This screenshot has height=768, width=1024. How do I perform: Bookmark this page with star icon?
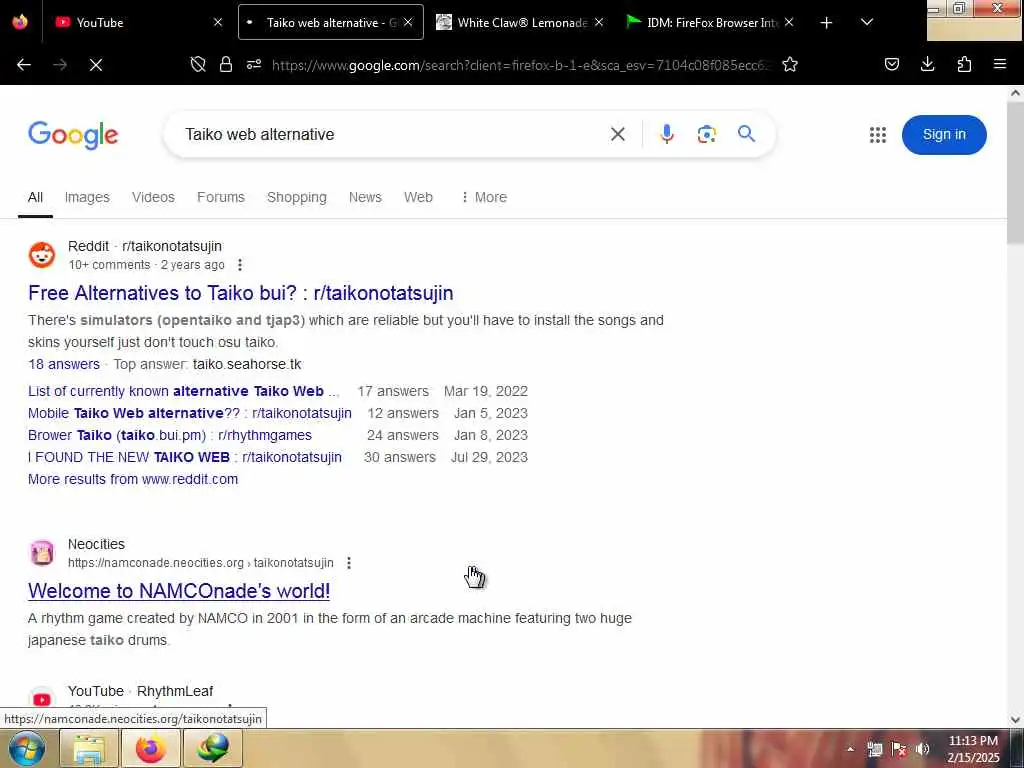pyautogui.click(x=790, y=65)
